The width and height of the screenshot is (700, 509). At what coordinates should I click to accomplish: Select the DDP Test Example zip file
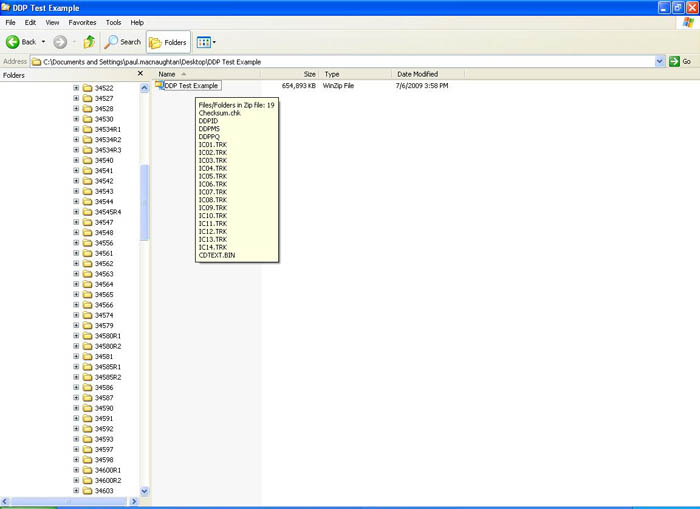coord(191,85)
